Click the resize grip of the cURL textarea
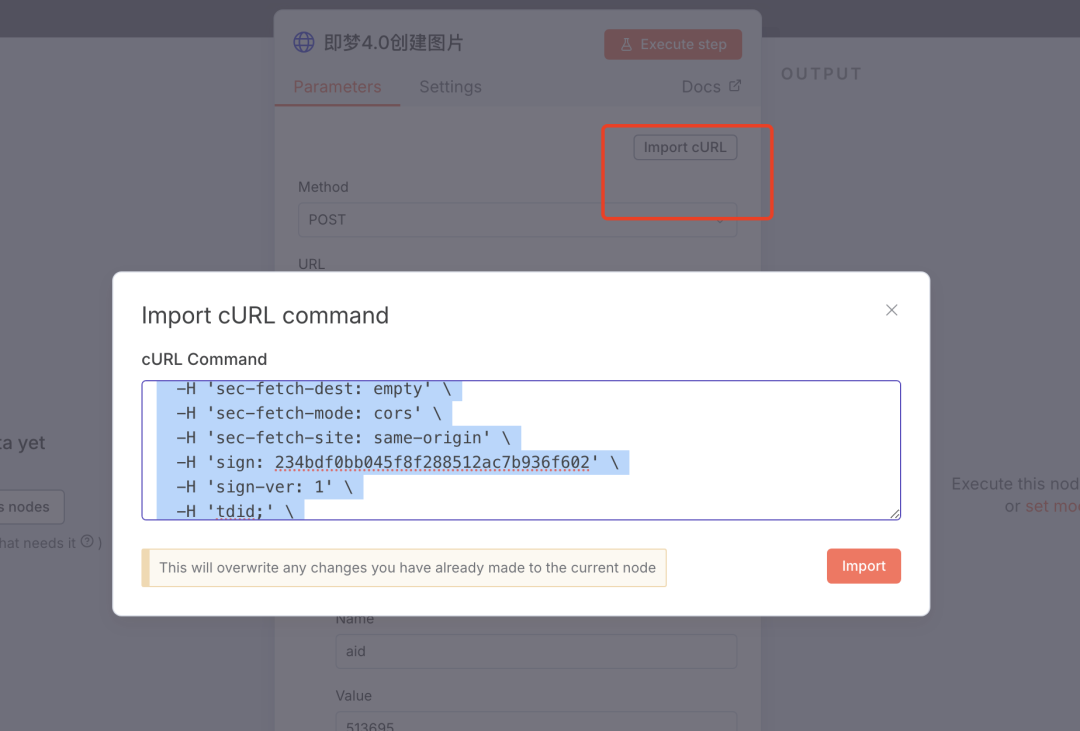This screenshot has width=1080, height=731. [893, 513]
